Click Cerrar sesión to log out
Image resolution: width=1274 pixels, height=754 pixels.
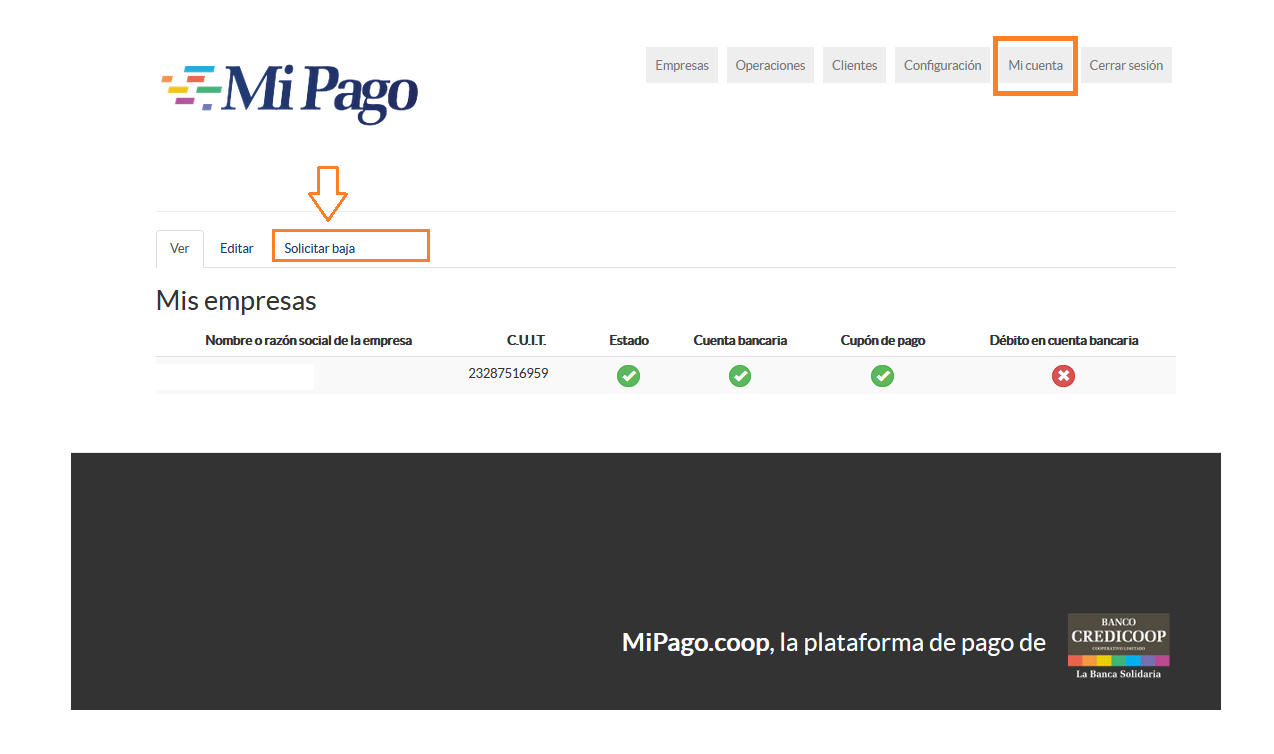click(1126, 65)
